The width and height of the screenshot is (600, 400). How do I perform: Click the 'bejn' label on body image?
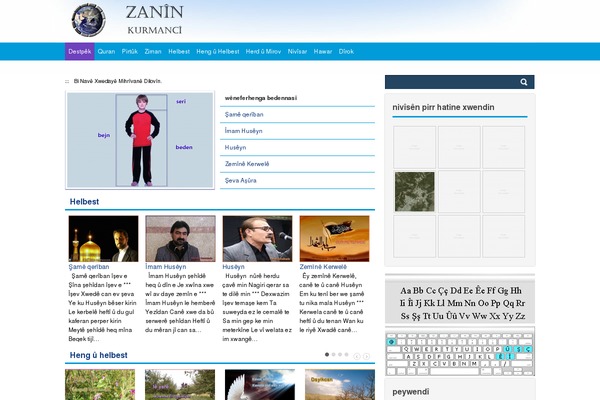coord(104,135)
